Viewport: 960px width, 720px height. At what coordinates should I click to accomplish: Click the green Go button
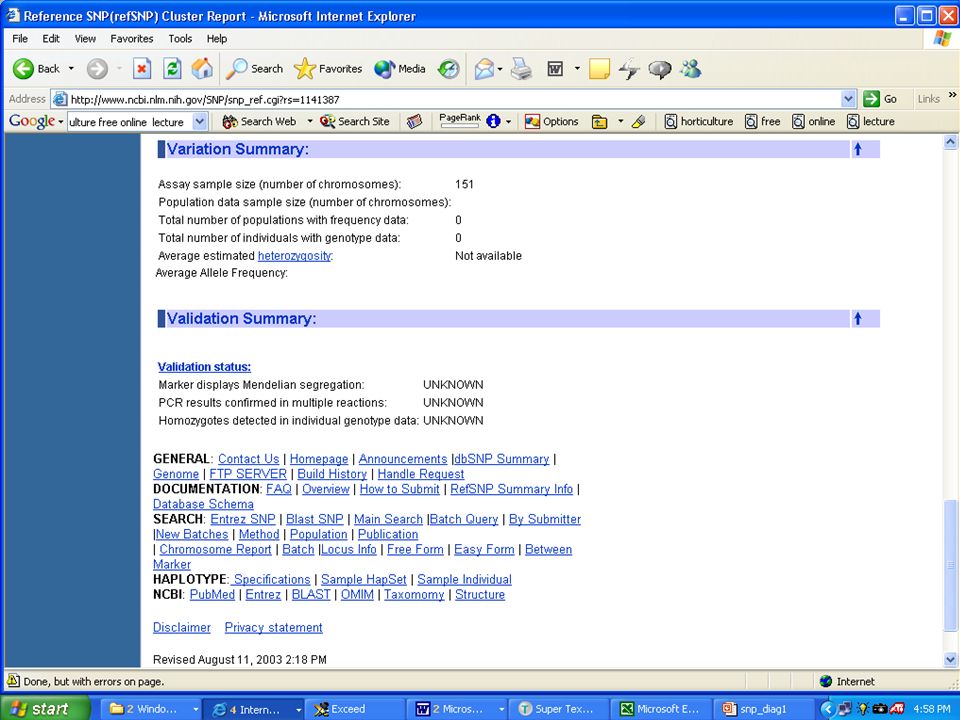[x=880, y=99]
